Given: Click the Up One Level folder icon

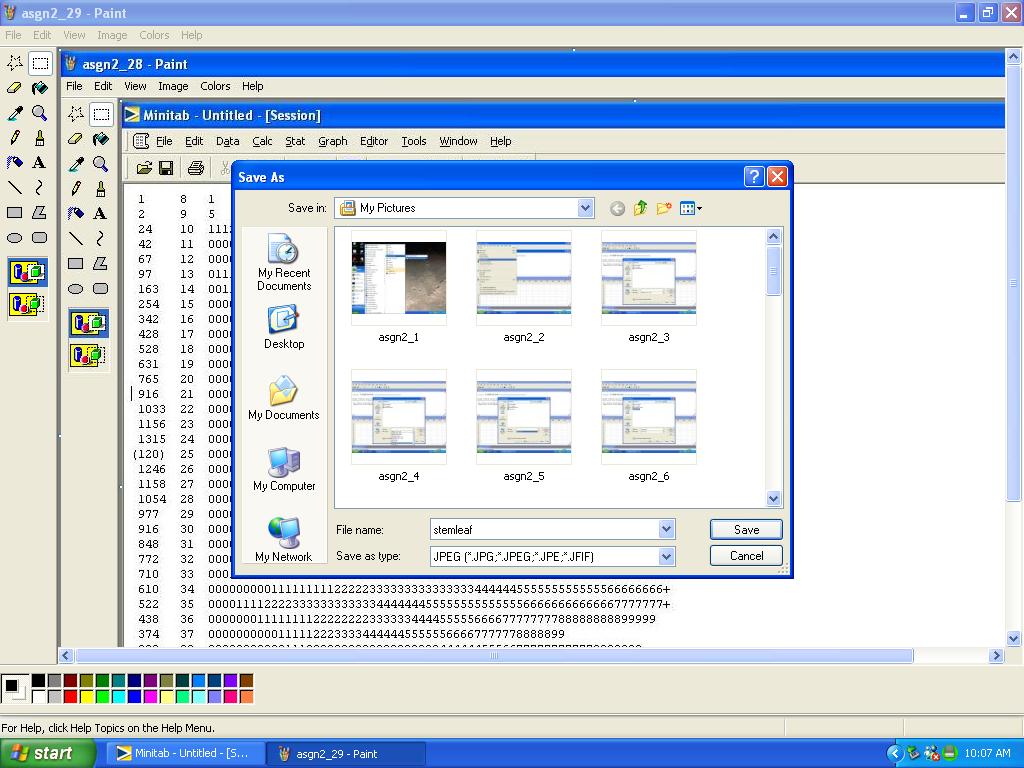Looking at the screenshot, I should pos(640,208).
